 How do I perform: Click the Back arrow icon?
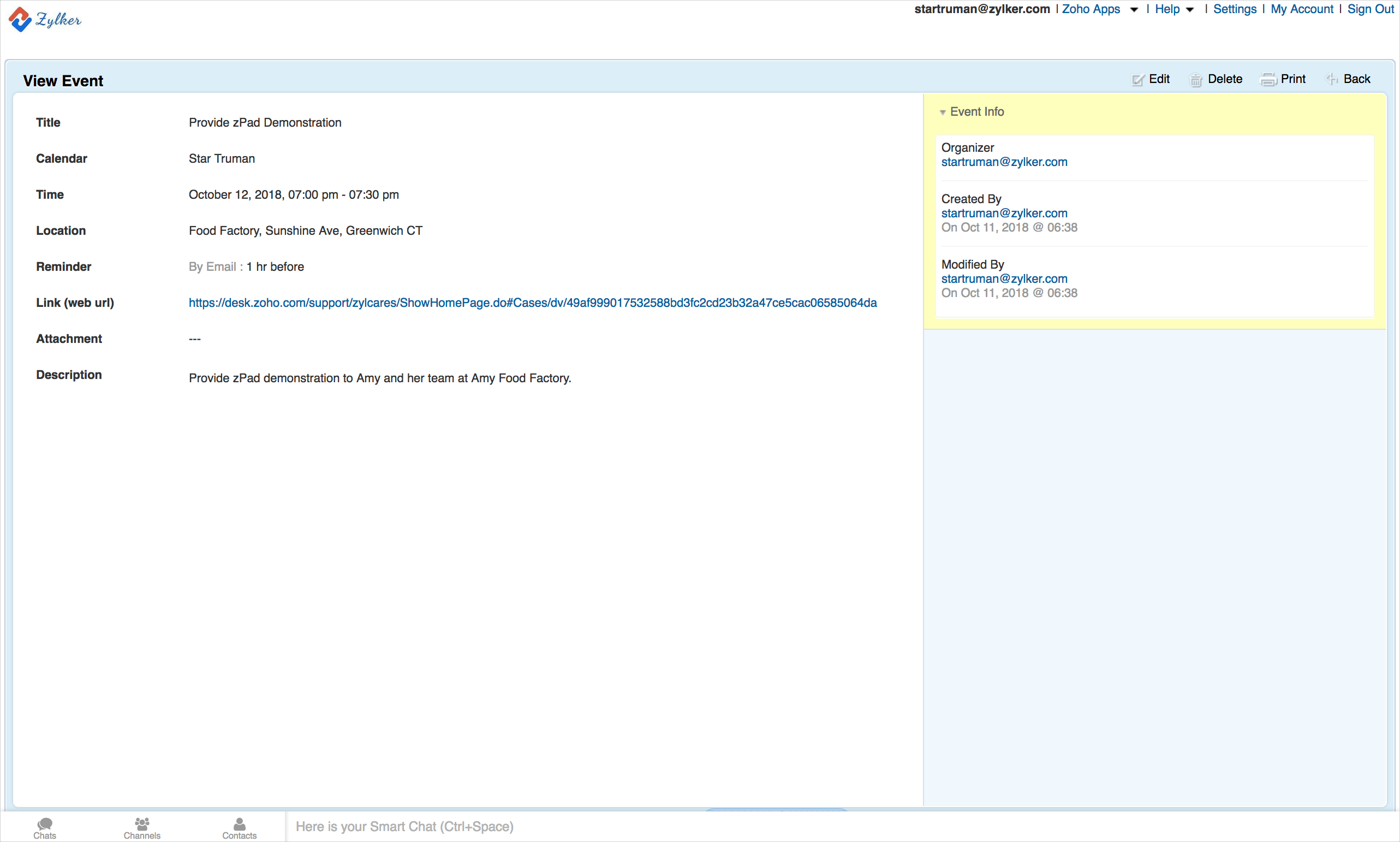pos(1332,79)
